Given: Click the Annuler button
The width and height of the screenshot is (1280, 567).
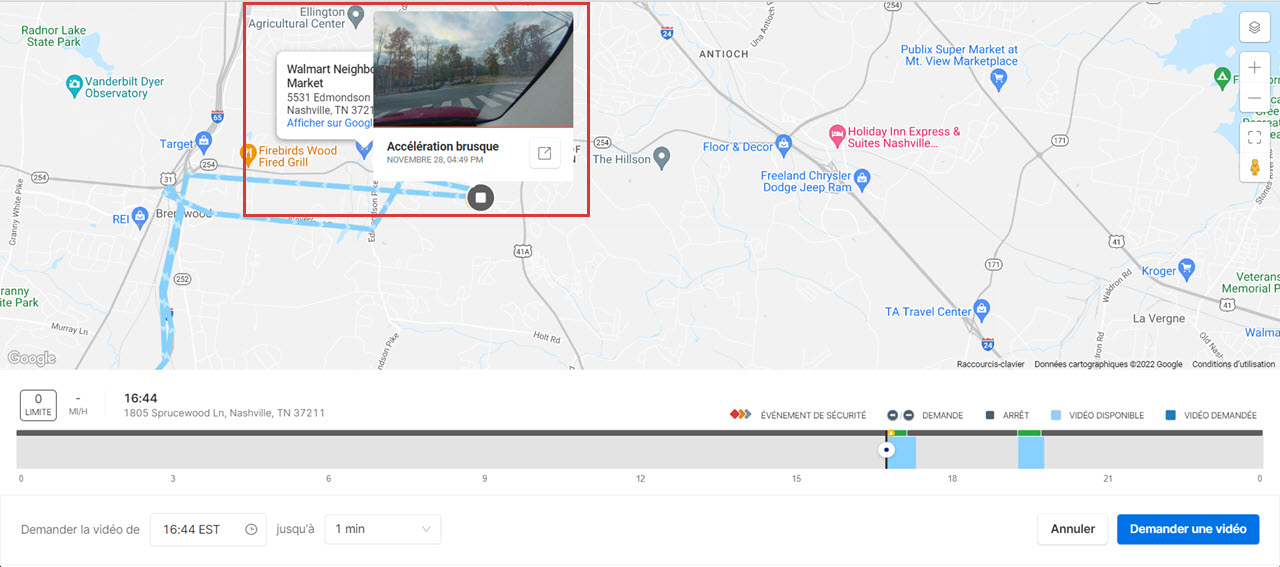Looking at the screenshot, I should click(1073, 529).
